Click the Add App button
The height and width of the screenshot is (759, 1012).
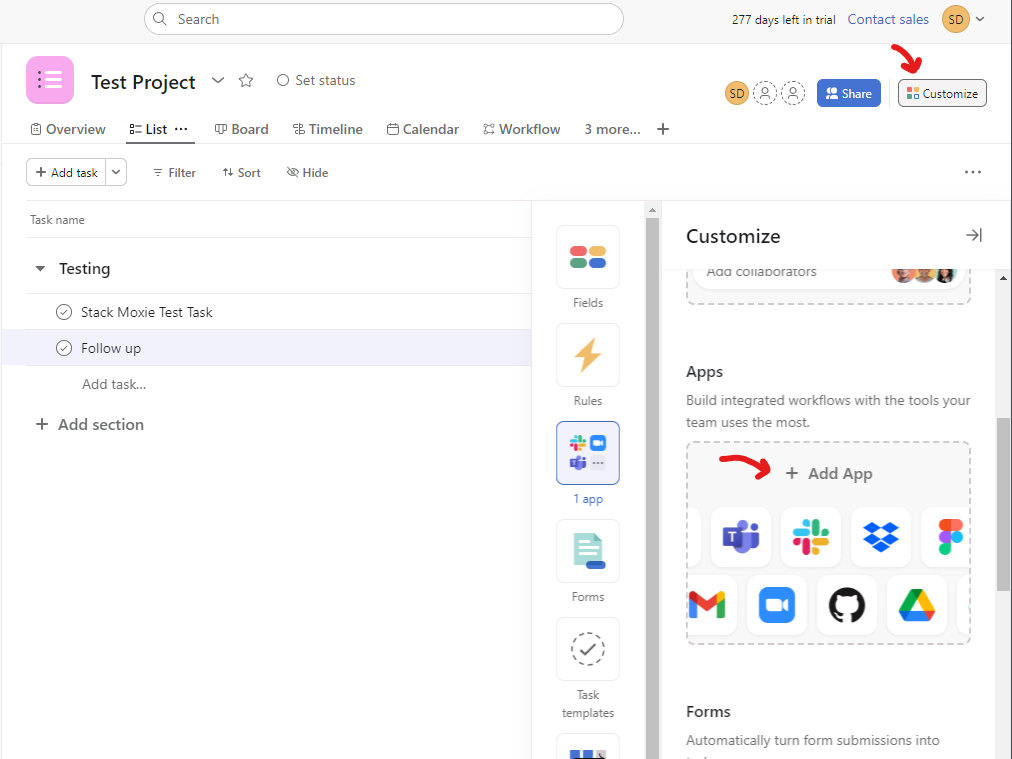[x=829, y=474]
